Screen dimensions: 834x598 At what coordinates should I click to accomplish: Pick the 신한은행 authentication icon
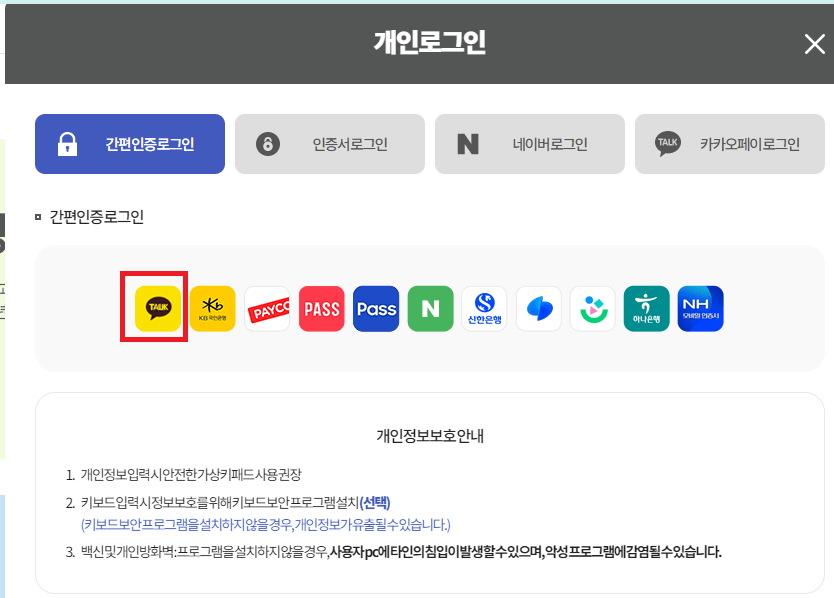click(x=485, y=309)
